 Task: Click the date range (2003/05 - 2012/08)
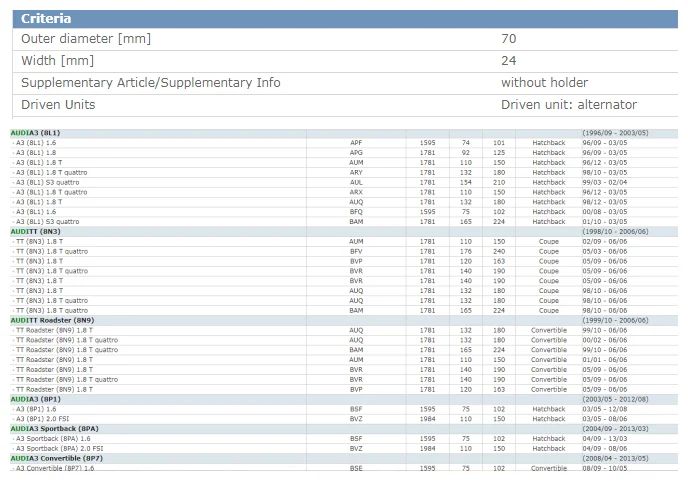[x=615, y=399]
